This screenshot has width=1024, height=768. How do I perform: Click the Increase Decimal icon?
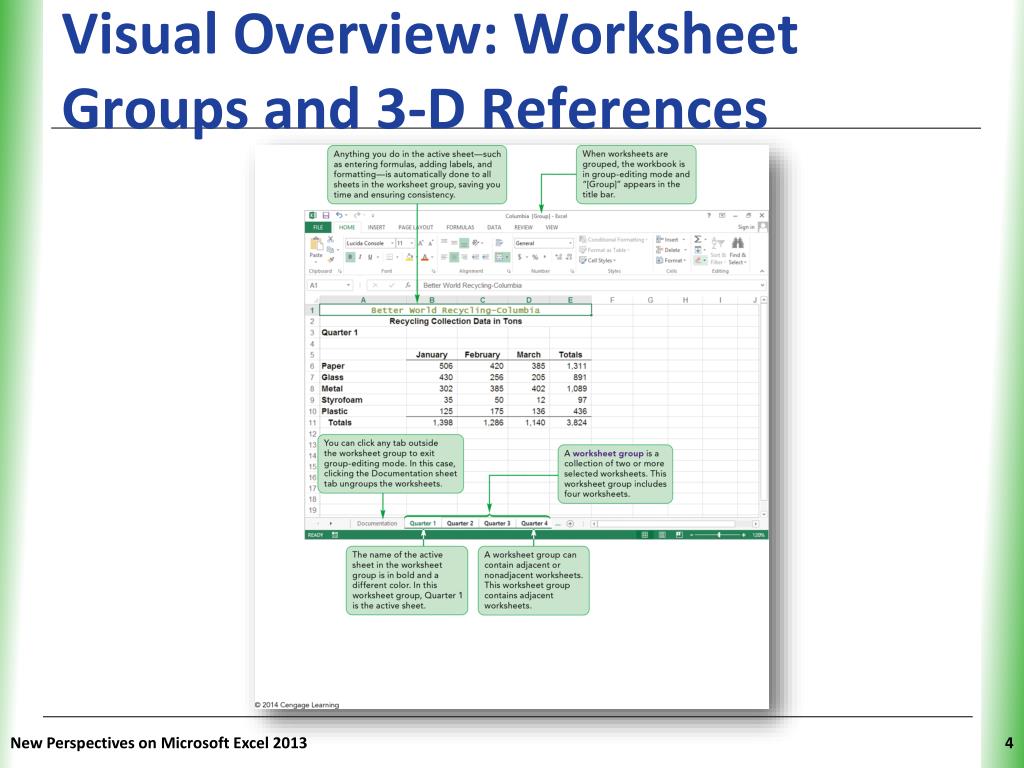coord(558,257)
